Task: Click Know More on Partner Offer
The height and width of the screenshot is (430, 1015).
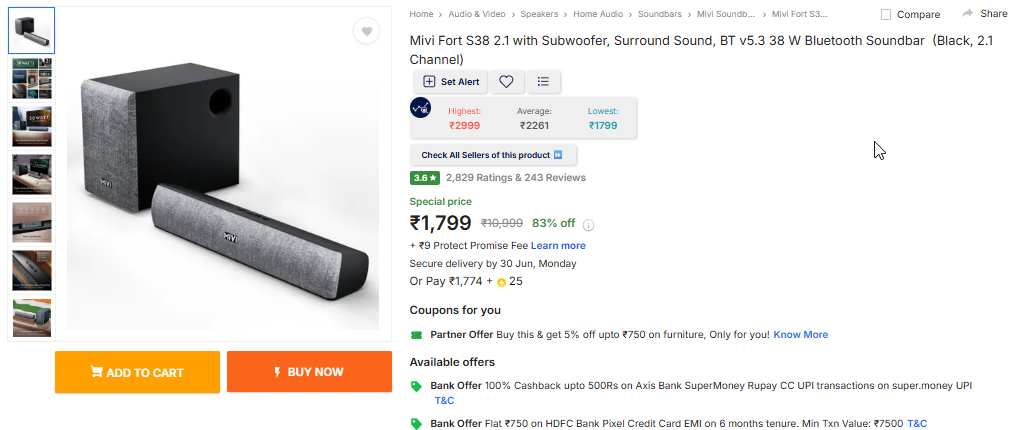Action: (x=801, y=334)
